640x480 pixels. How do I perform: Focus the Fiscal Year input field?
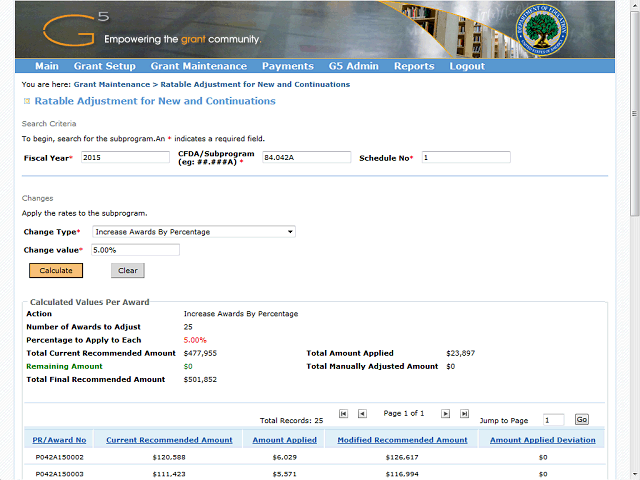pyautogui.click(x=125, y=158)
